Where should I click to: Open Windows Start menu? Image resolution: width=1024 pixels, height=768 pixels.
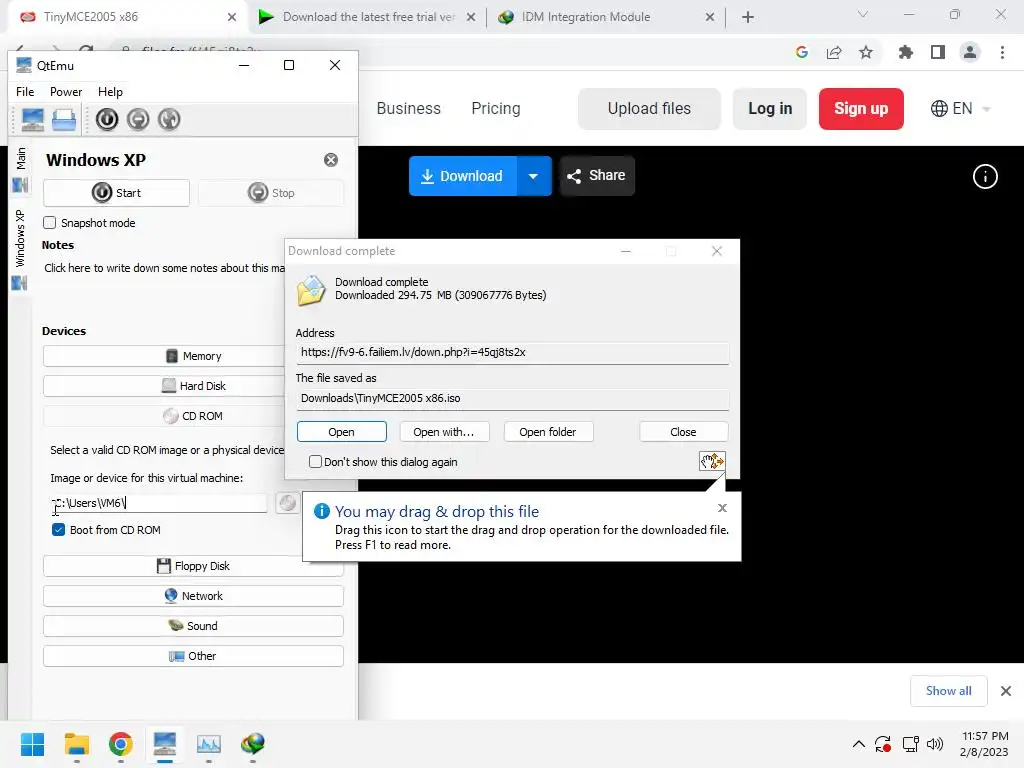[x=32, y=744]
